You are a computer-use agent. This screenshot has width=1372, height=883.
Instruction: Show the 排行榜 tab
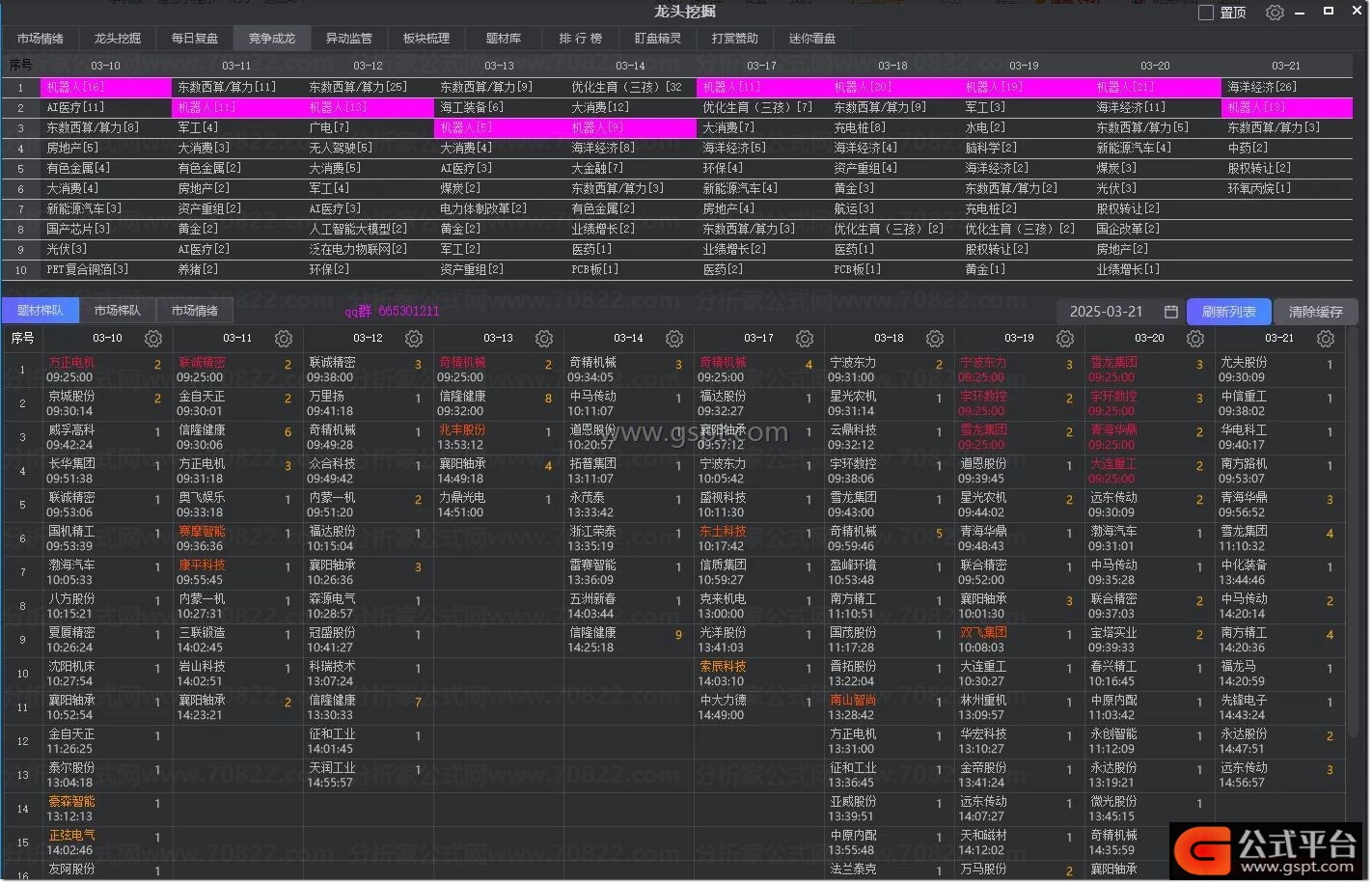click(x=581, y=39)
